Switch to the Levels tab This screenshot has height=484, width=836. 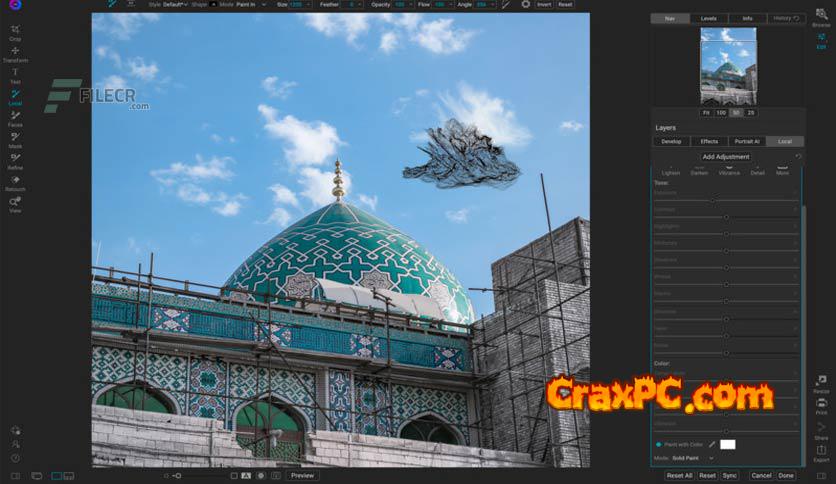pyautogui.click(x=708, y=18)
